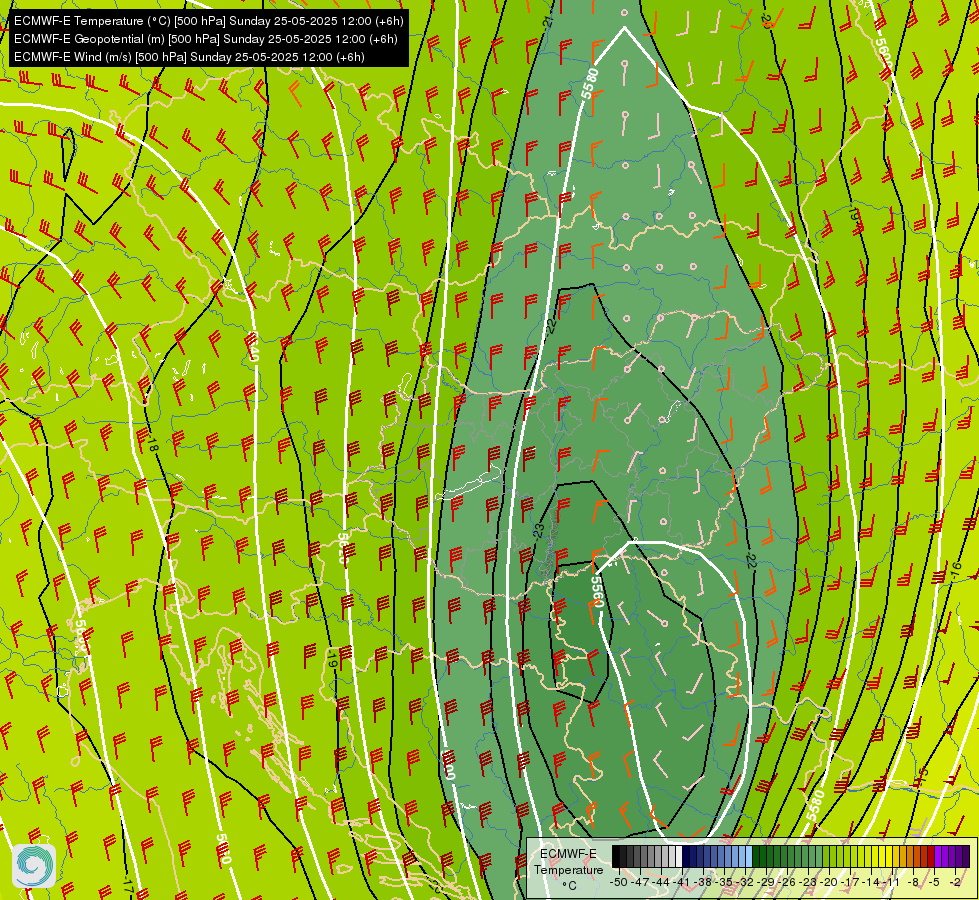
Task: Select the ECMWF-E Temperature 500 hPa title line
Action: (209, 21)
